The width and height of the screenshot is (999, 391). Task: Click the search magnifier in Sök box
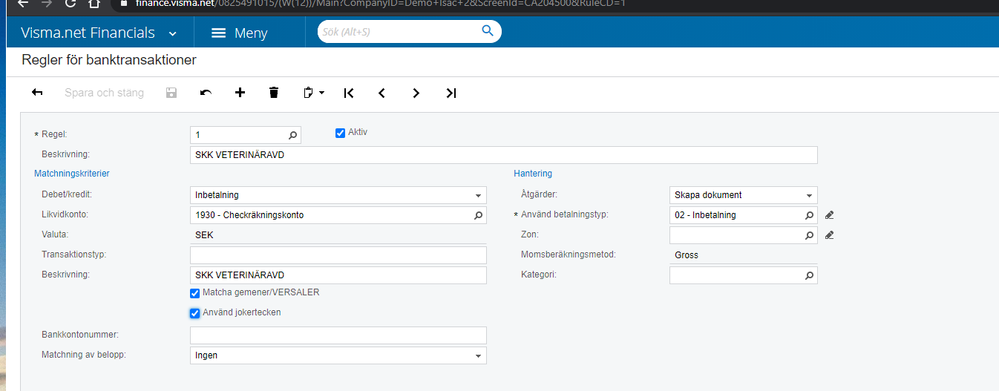click(487, 31)
